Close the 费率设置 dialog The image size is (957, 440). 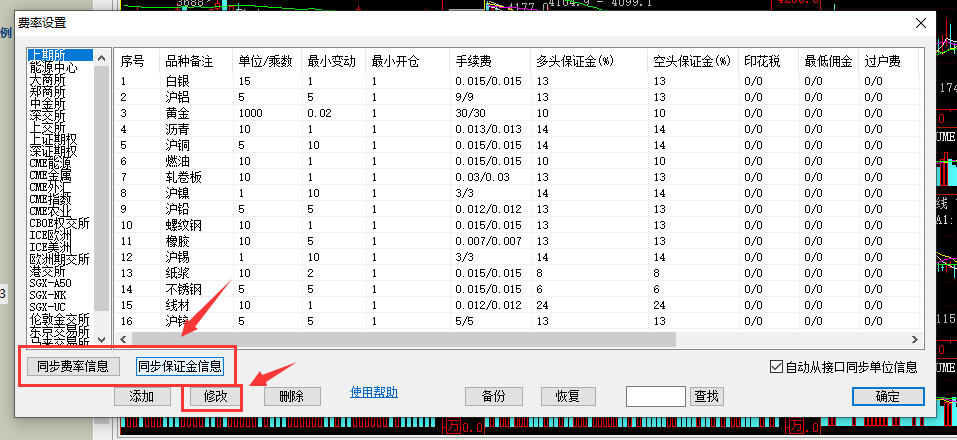[921, 24]
